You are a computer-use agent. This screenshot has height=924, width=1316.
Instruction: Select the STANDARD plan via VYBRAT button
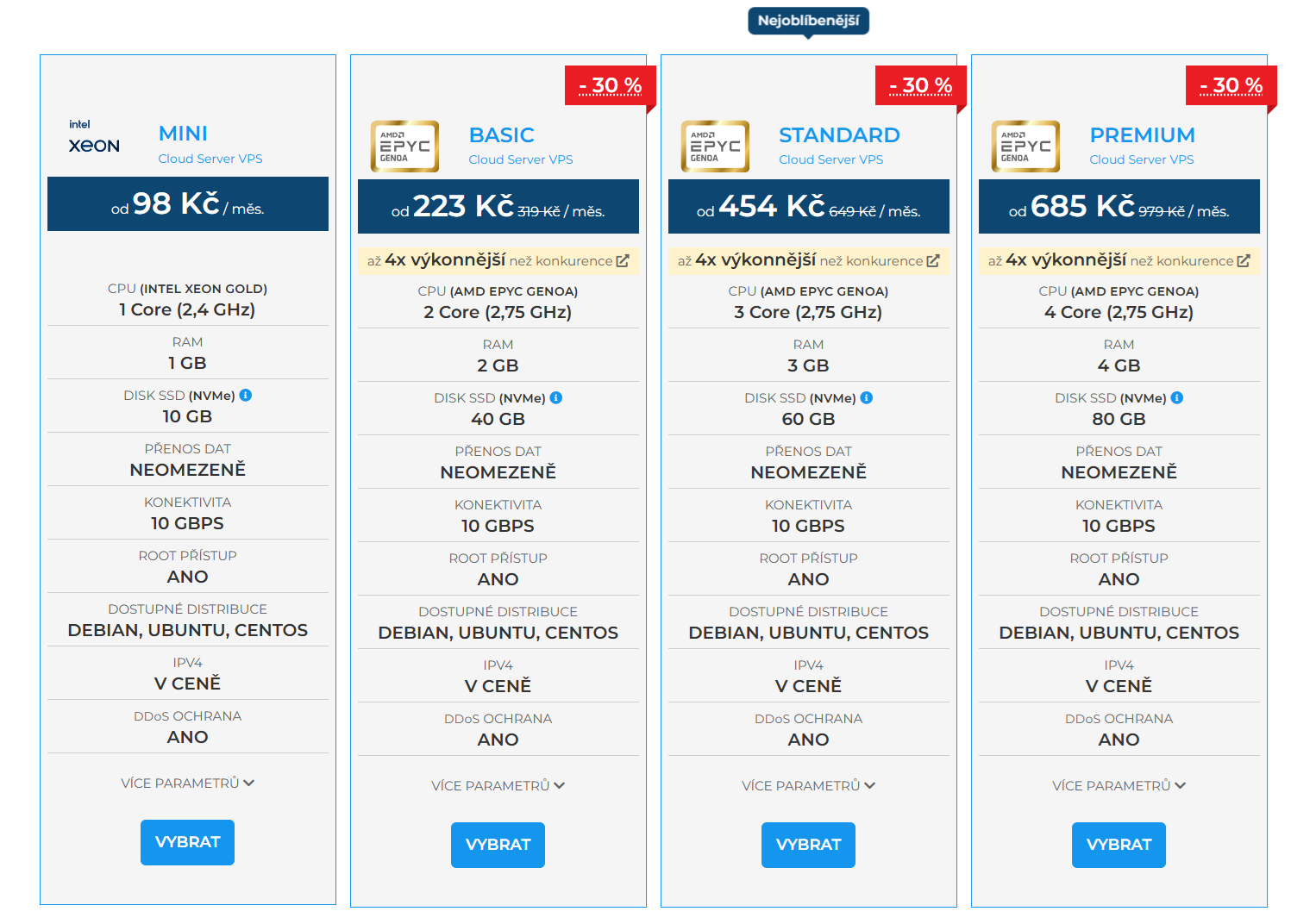809,845
